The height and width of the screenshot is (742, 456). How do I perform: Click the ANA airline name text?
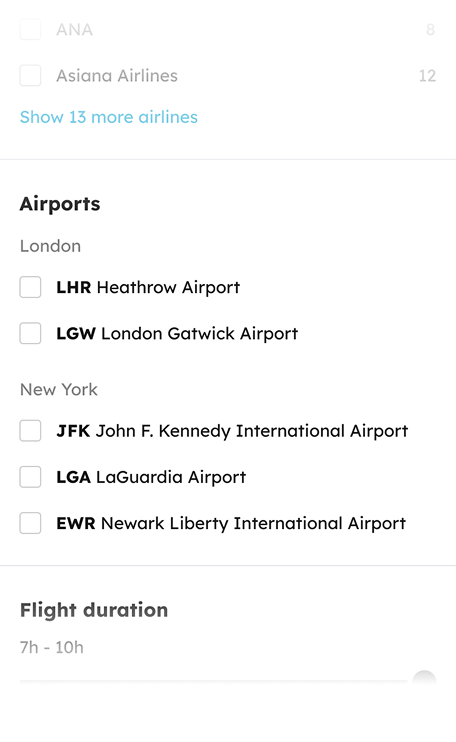[x=74, y=29]
